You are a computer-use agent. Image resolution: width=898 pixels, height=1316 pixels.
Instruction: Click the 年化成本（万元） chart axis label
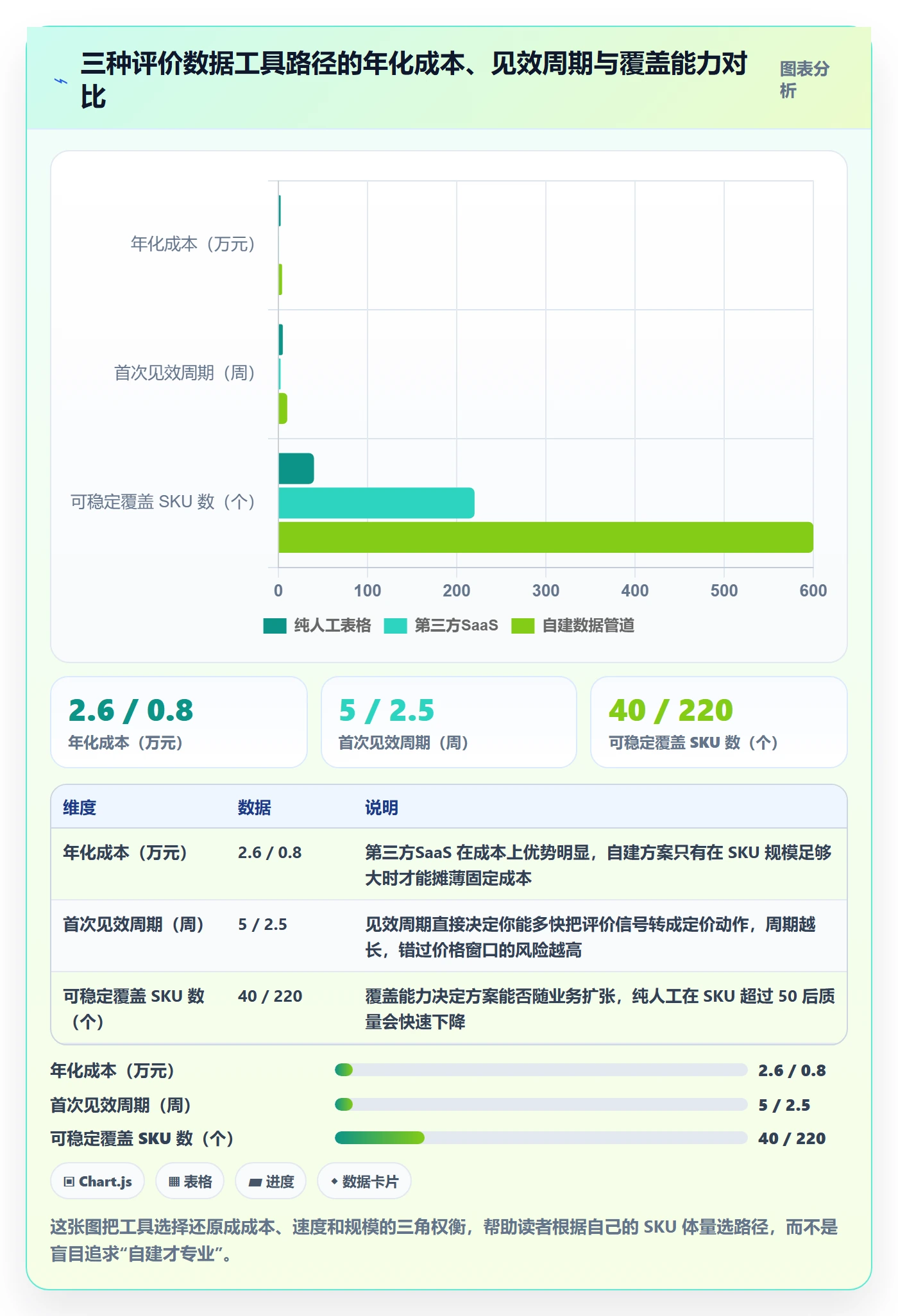click(193, 244)
